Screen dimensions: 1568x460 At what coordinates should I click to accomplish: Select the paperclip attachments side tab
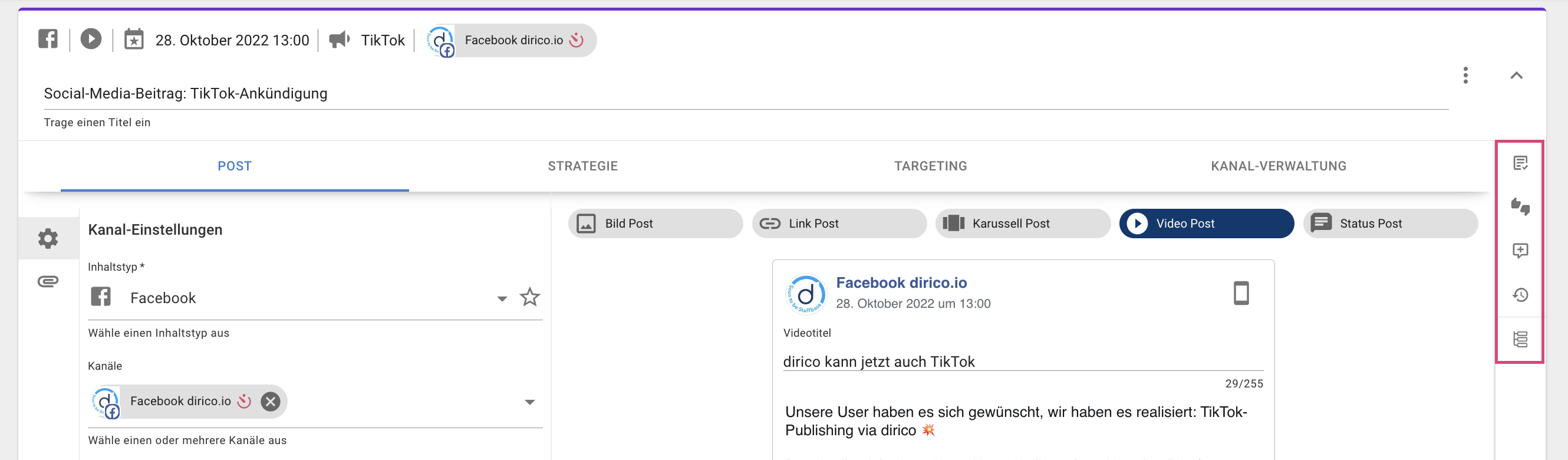coord(48,281)
